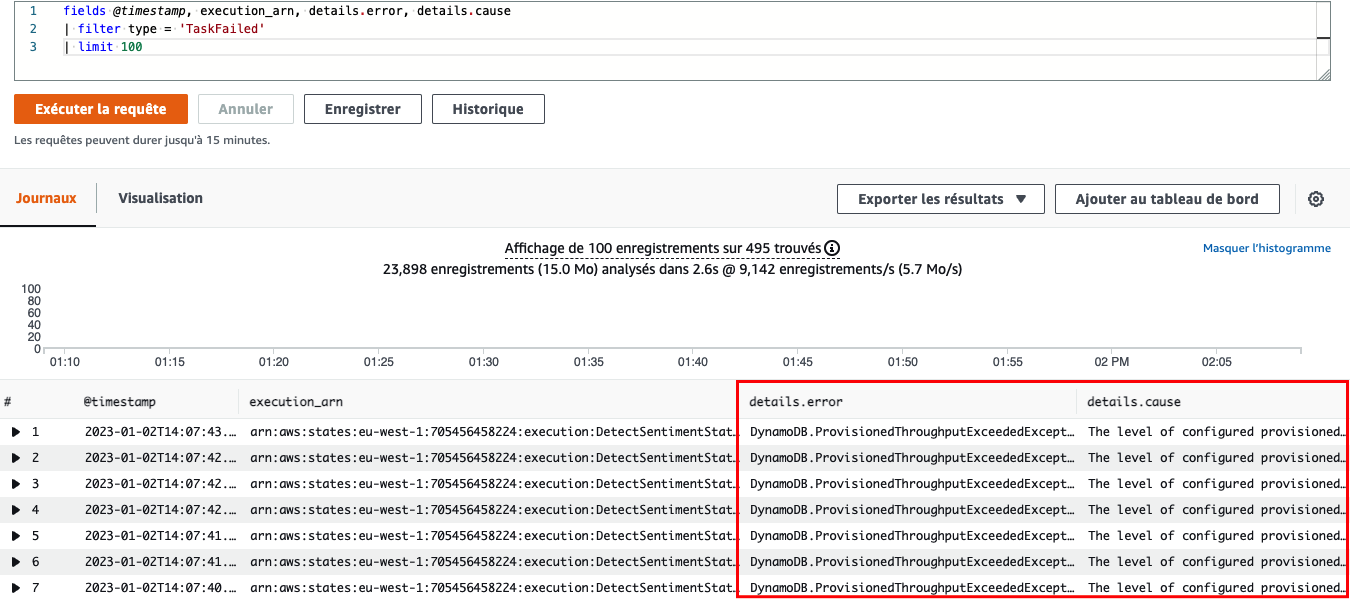Expand log row 7
1350x599 pixels.
pos(15,588)
